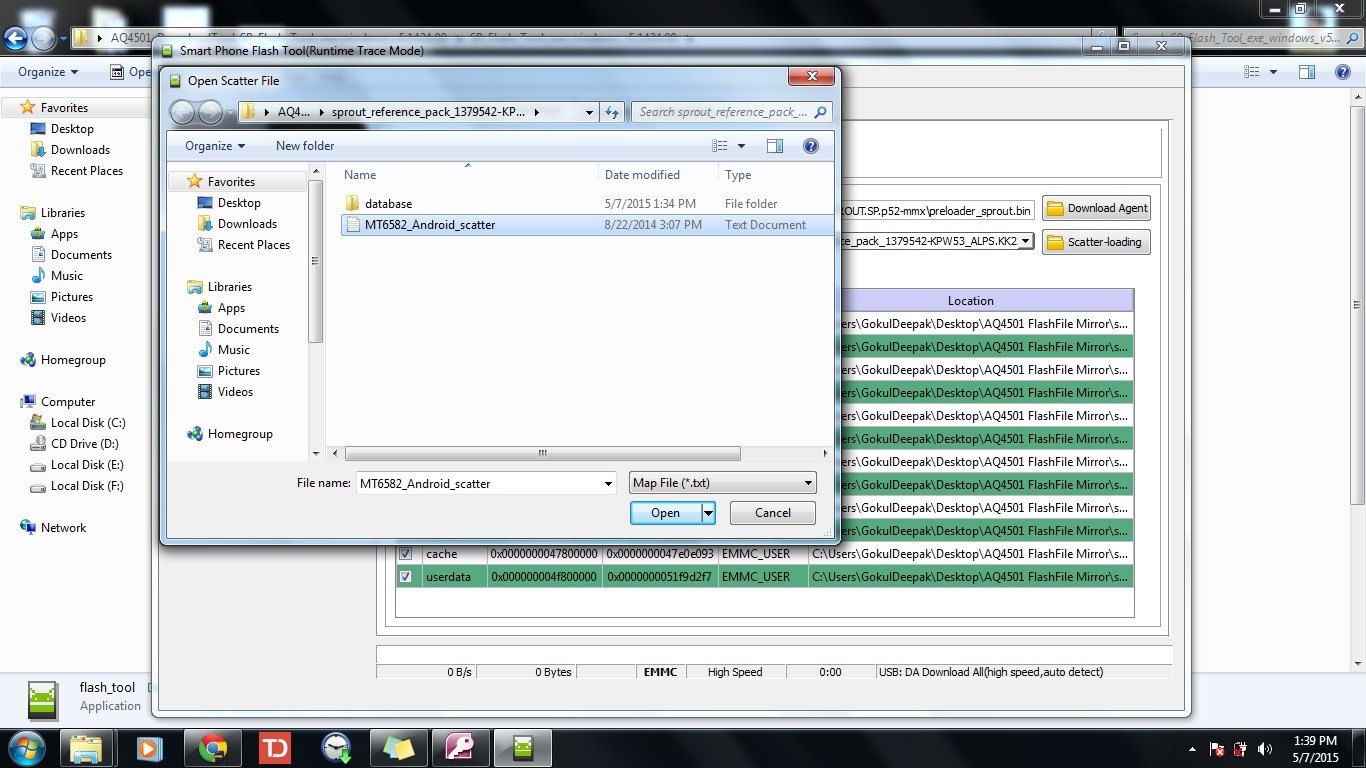Open Windows Explorer from the taskbar
Screen dimensions: 1366x768
click(x=86, y=748)
